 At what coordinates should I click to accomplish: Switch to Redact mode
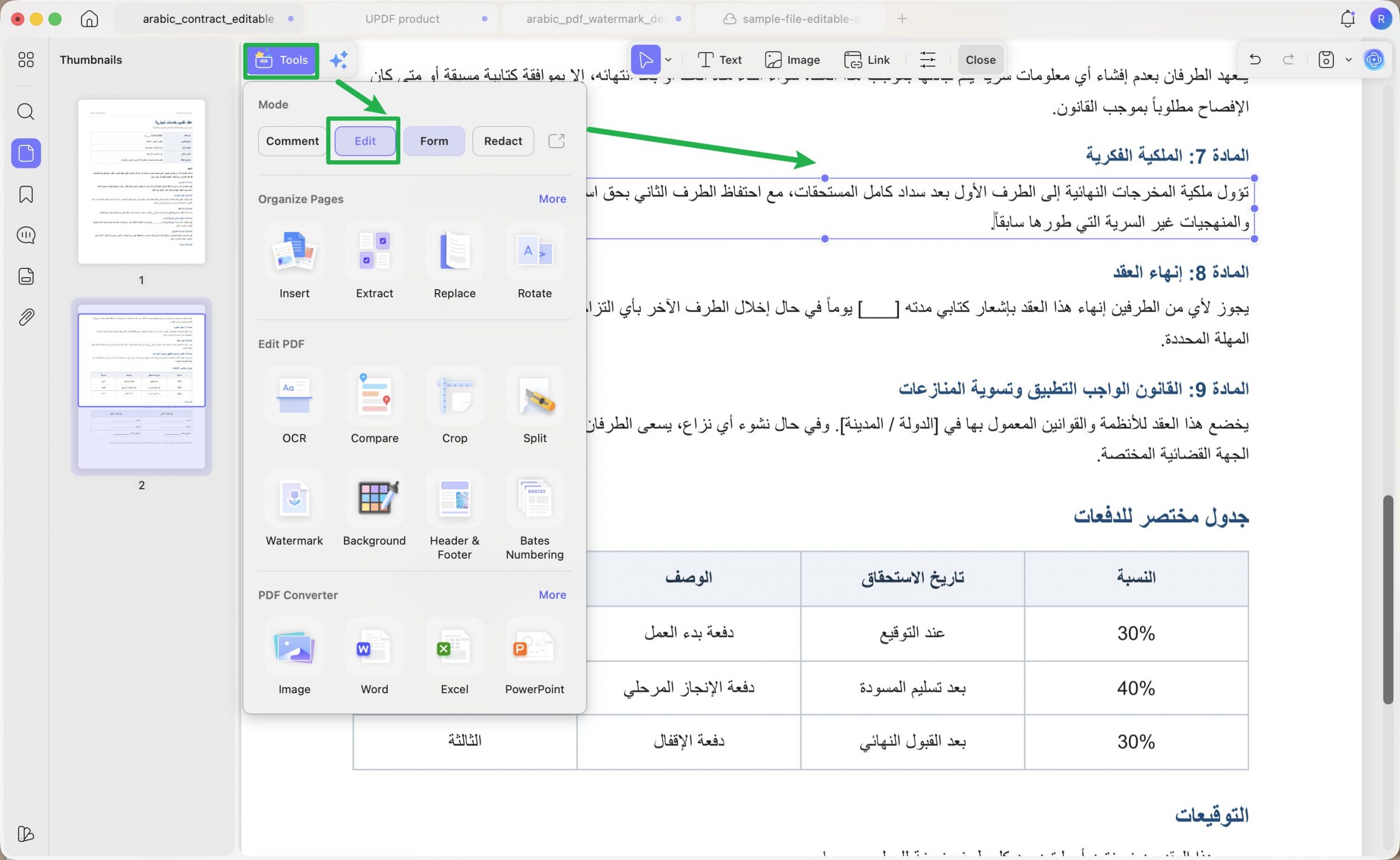[x=503, y=141]
